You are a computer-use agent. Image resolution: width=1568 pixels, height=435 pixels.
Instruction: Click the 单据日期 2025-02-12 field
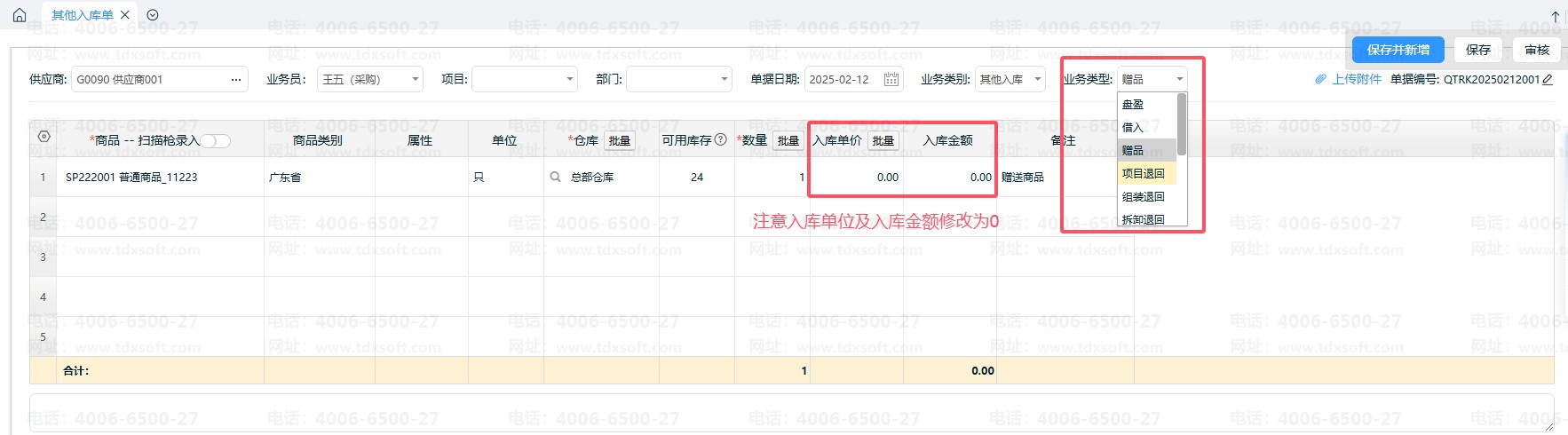854,79
